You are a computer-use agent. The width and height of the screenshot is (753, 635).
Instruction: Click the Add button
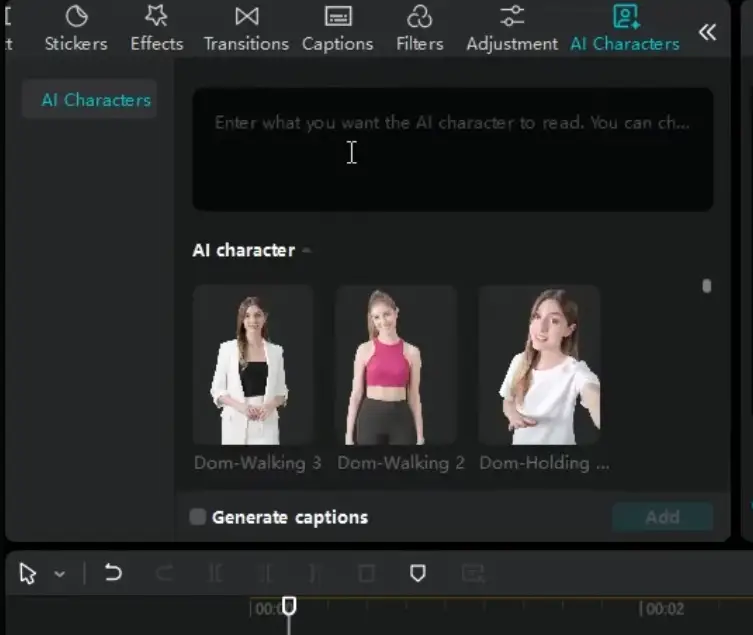[663, 517]
